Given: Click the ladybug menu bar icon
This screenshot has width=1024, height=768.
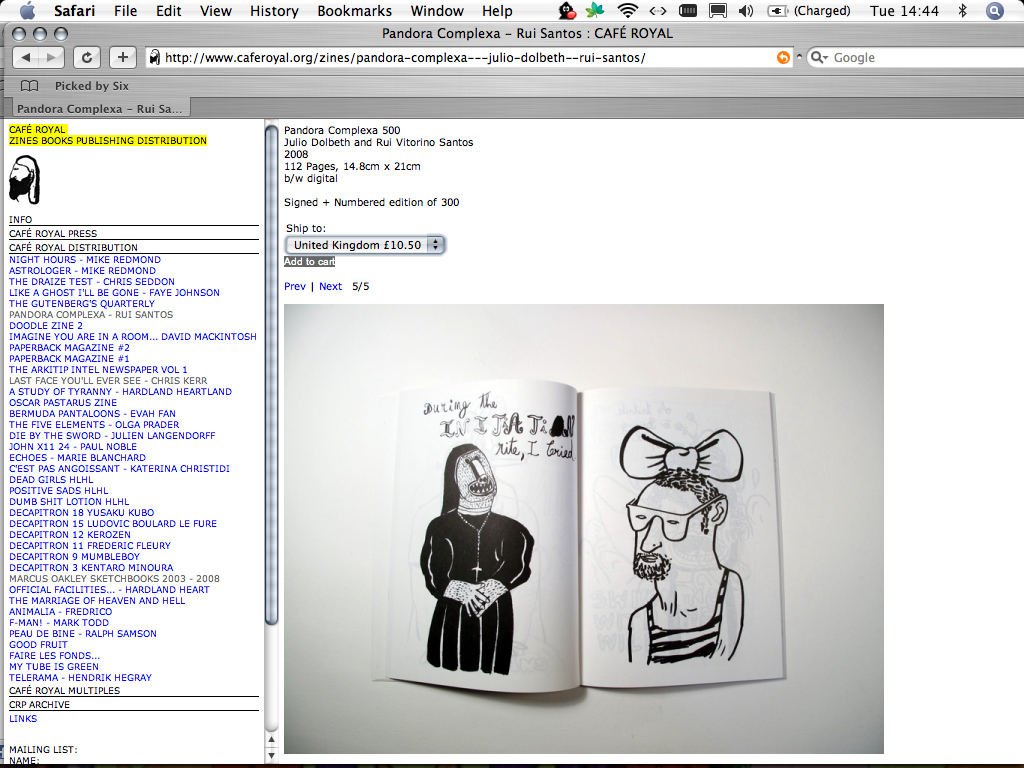Looking at the screenshot, I should point(568,10).
